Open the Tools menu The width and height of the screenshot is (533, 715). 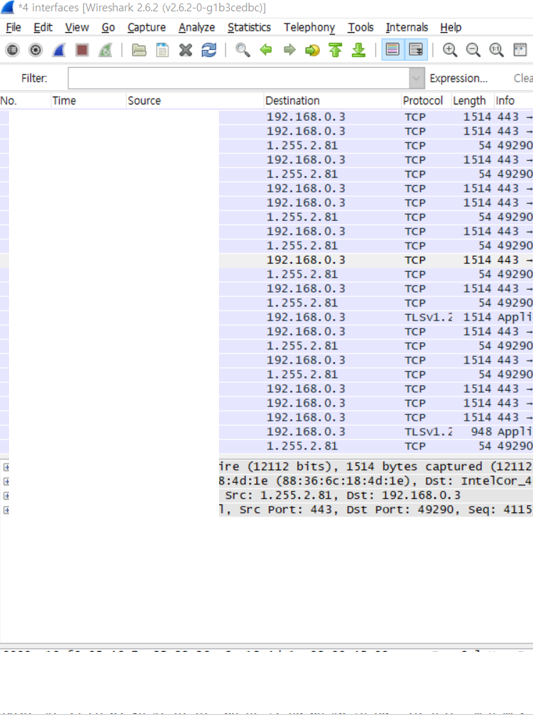361,27
